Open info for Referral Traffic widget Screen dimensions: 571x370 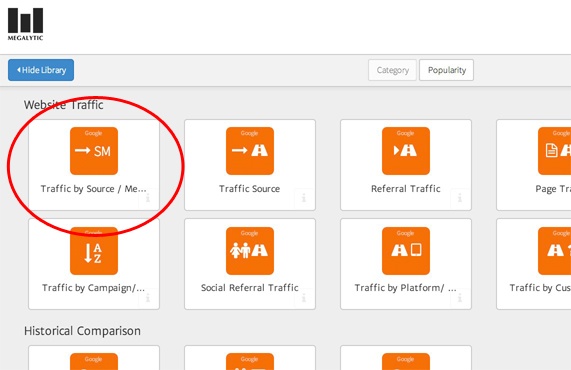click(460, 198)
